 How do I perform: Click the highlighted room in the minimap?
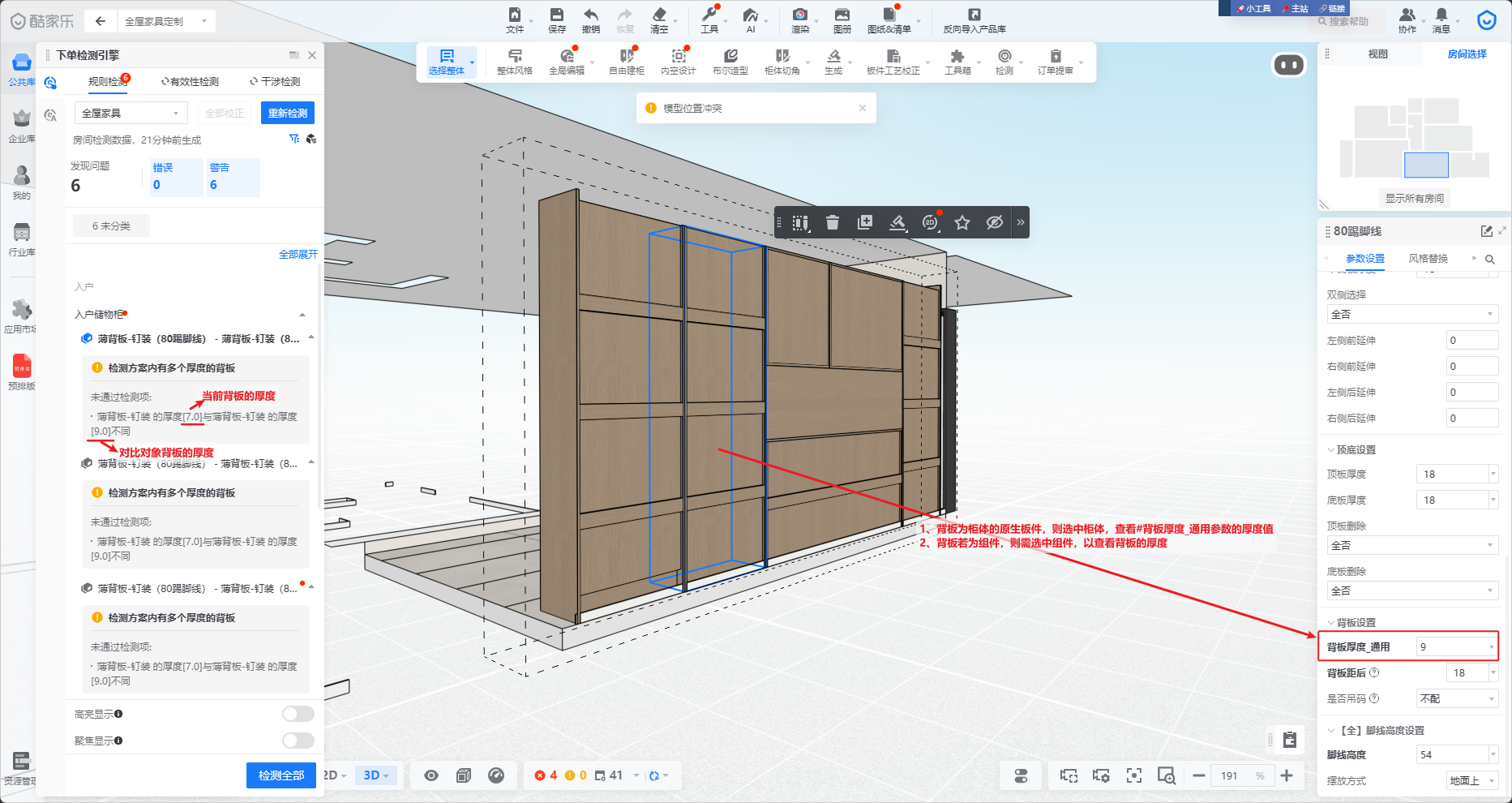[x=1426, y=165]
